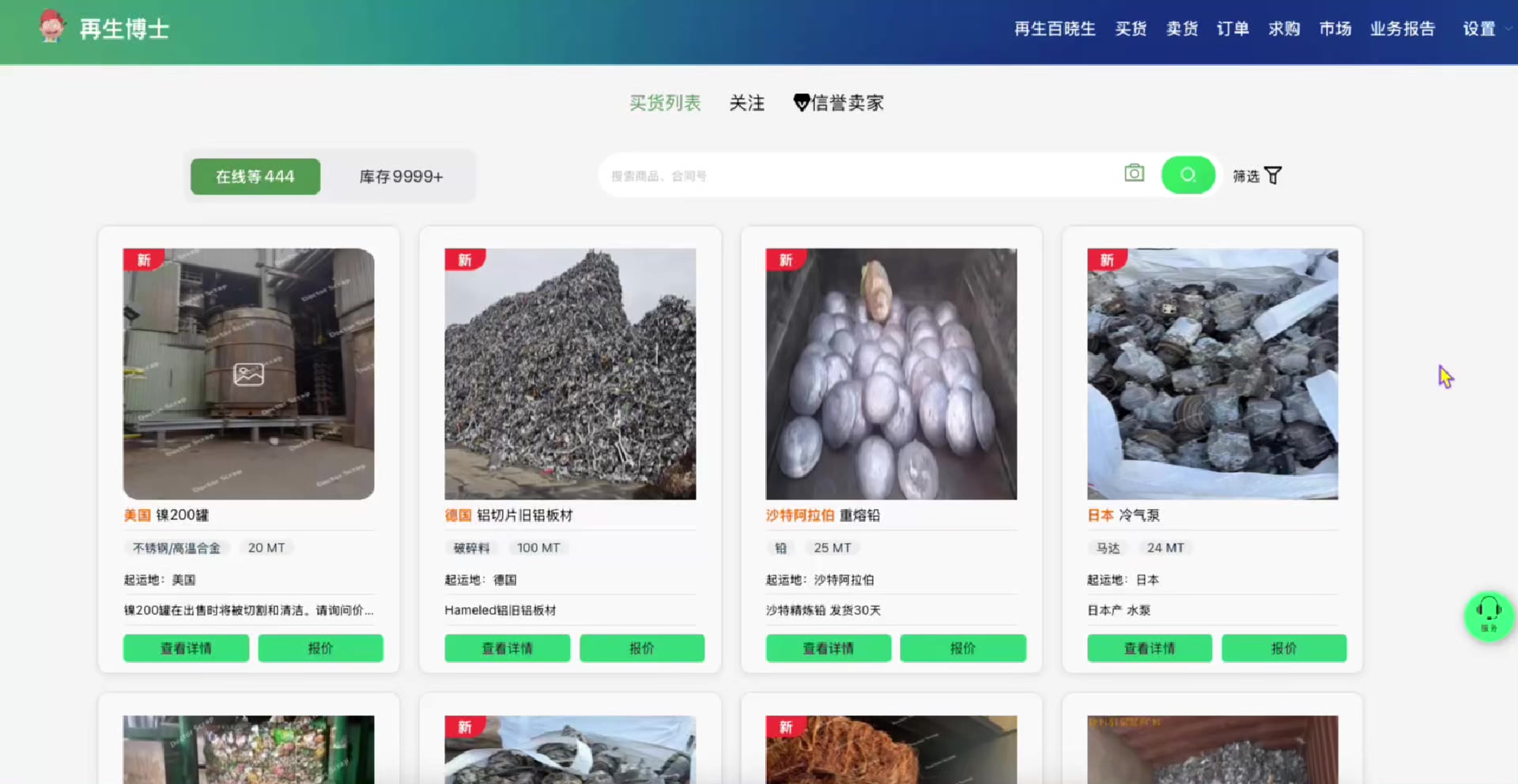
Task: Open the 筛选 filter funnel icon
Action: [1273, 175]
